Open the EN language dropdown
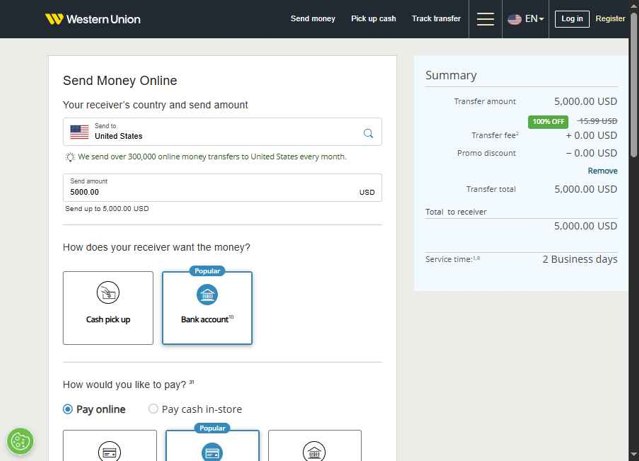The width and height of the screenshot is (639, 461). [534, 19]
